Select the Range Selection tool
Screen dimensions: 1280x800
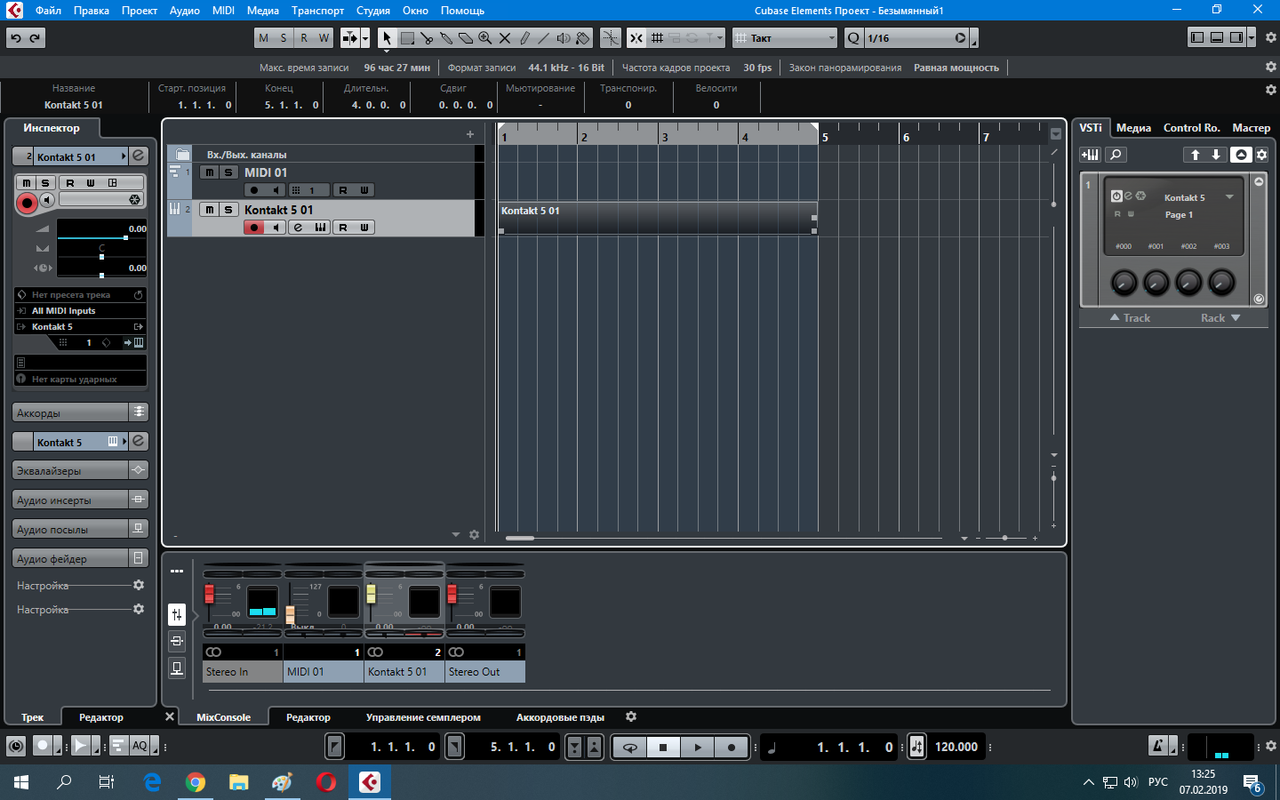[x=407, y=38]
